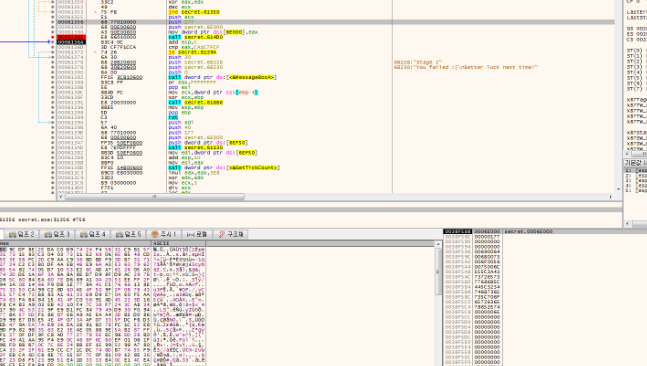
Task: Click the "Stage 2" string comment
Action: 418,62
